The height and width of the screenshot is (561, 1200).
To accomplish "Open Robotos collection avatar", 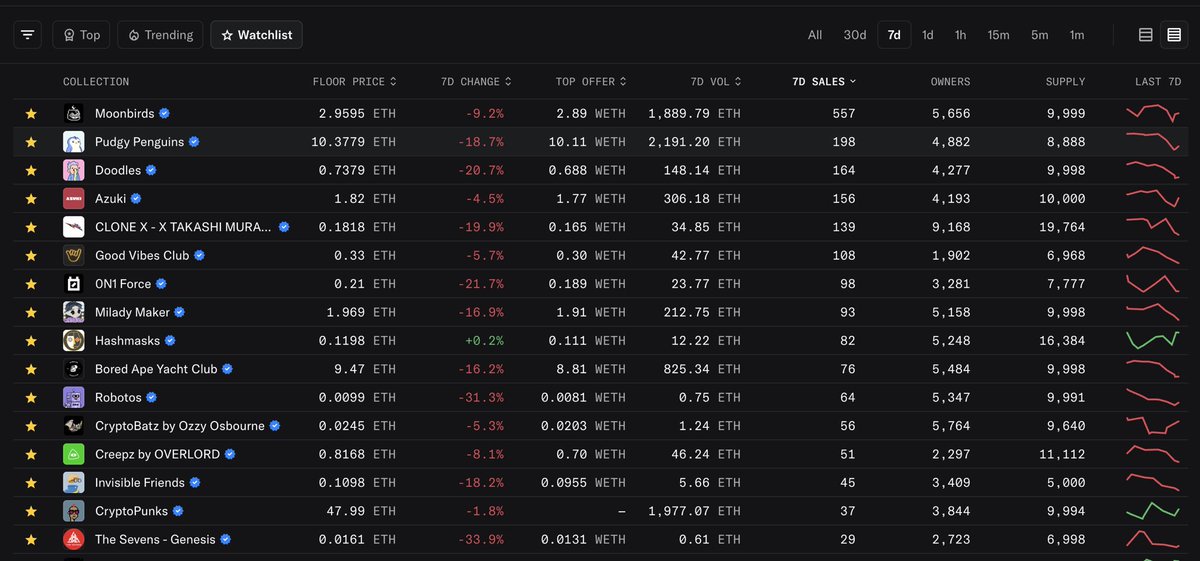I will (73, 397).
